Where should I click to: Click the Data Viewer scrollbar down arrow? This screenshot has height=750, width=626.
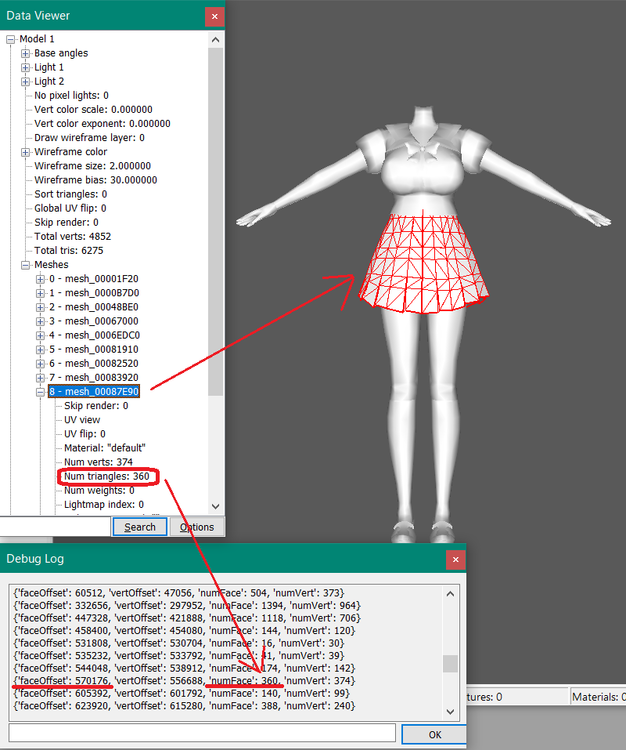coord(216,506)
